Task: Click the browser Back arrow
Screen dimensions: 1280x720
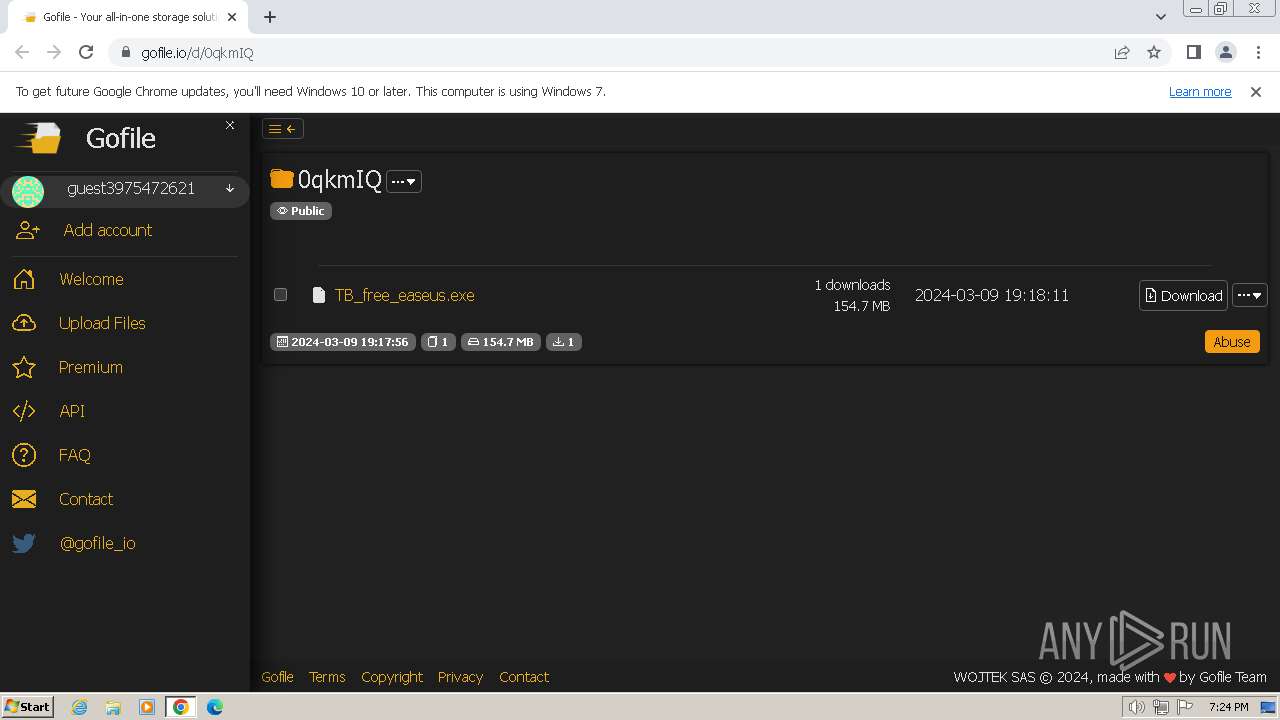Action: (22, 52)
